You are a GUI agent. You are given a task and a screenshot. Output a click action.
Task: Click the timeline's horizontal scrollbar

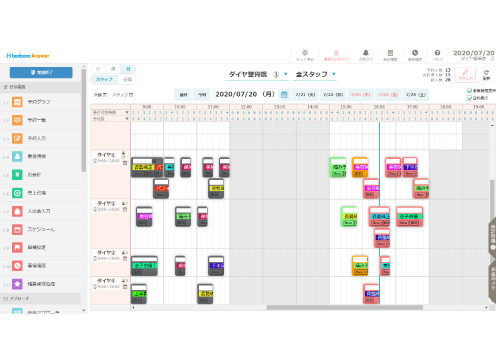click(x=345, y=307)
